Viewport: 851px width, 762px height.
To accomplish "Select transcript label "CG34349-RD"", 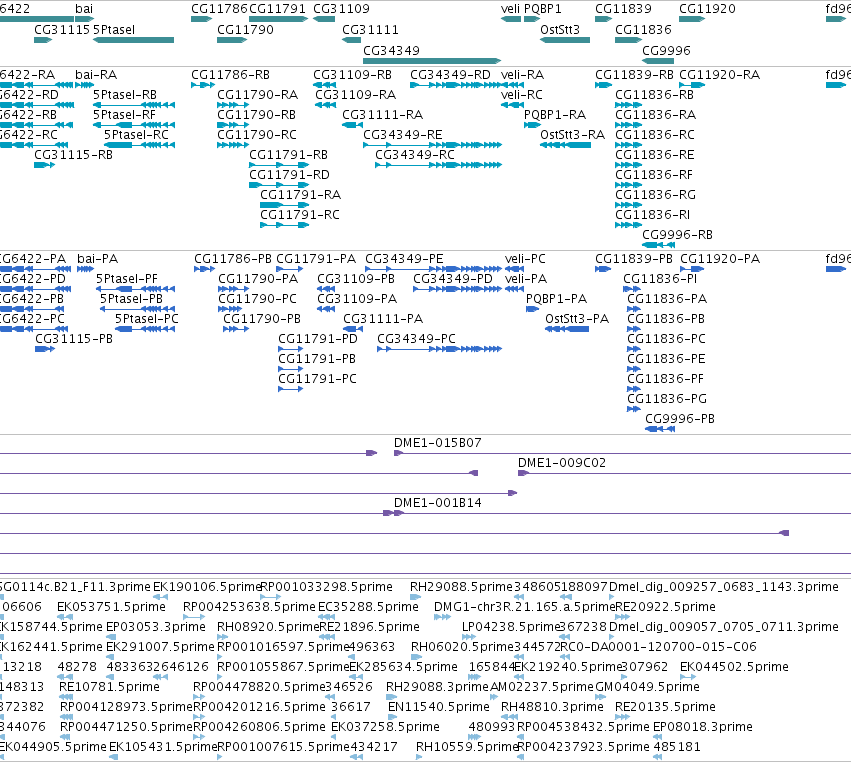I will tap(450, 75).
